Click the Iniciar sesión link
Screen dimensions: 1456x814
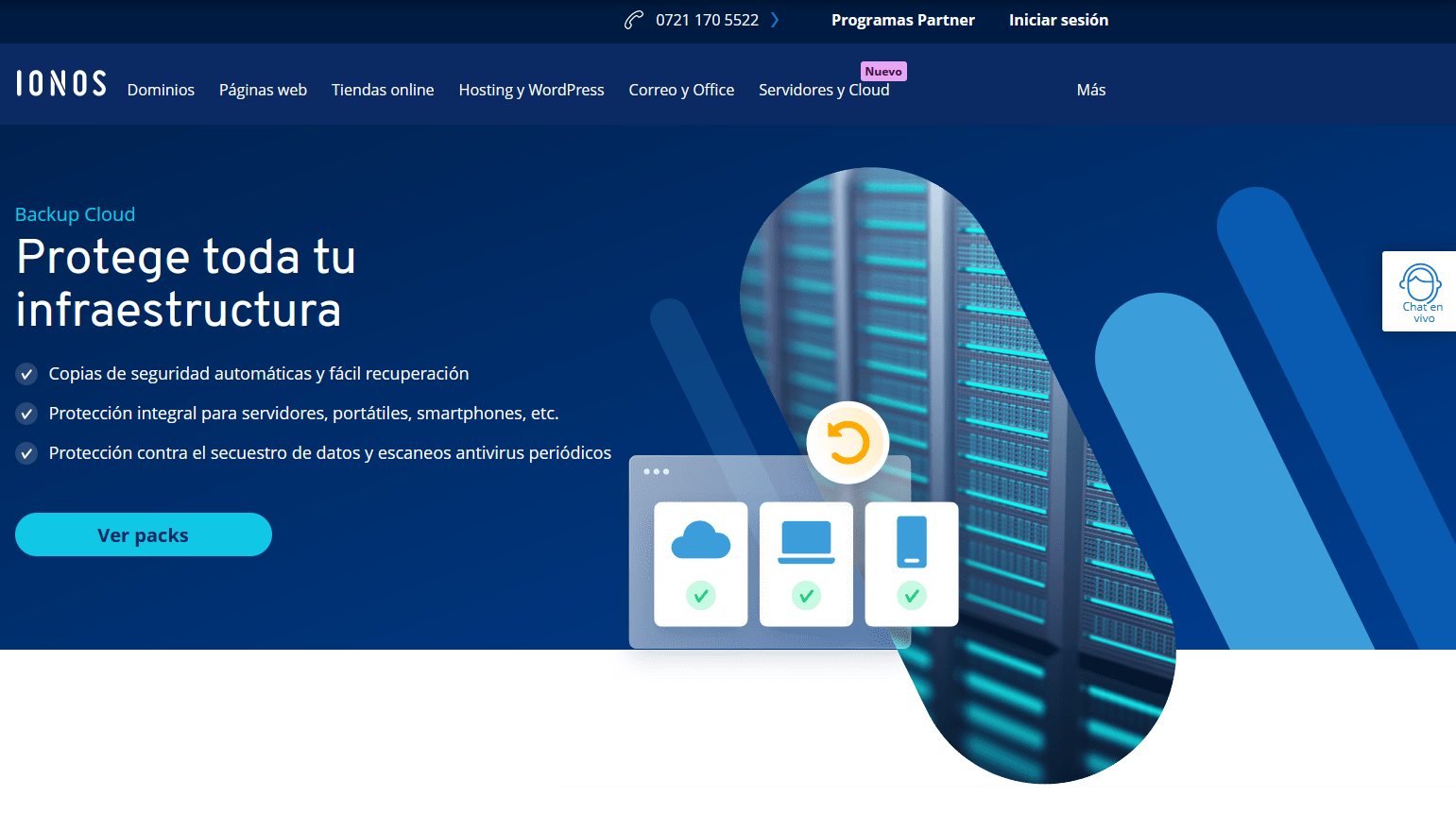tap(1058, 20)
